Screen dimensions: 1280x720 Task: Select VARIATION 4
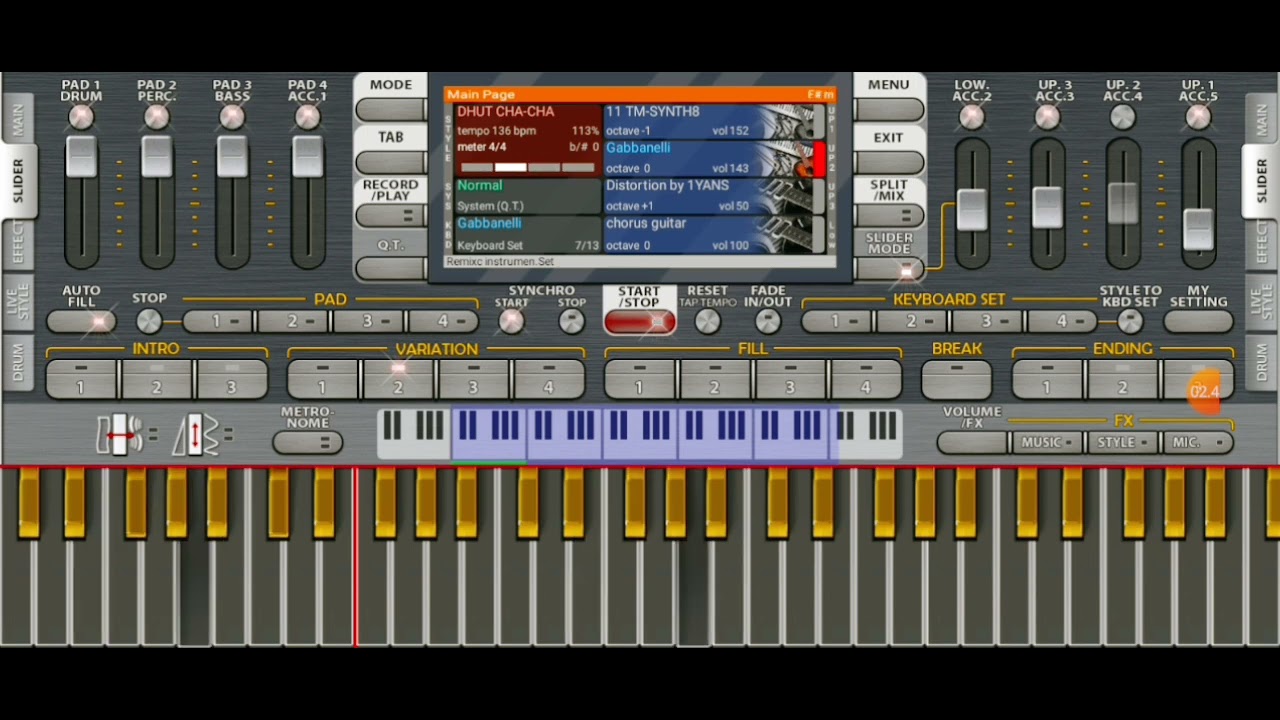tap(549, 380)
